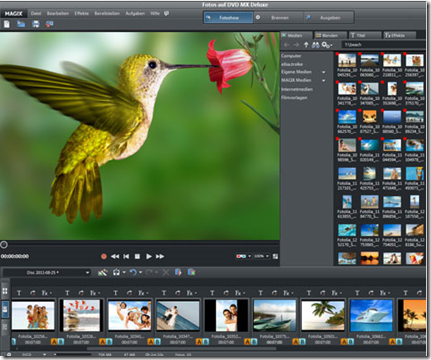Image resolution: width=431 pixels, height=360 pixels.
Task: Open Internetmedien in the media sidebar
Action: pos(297,89)
